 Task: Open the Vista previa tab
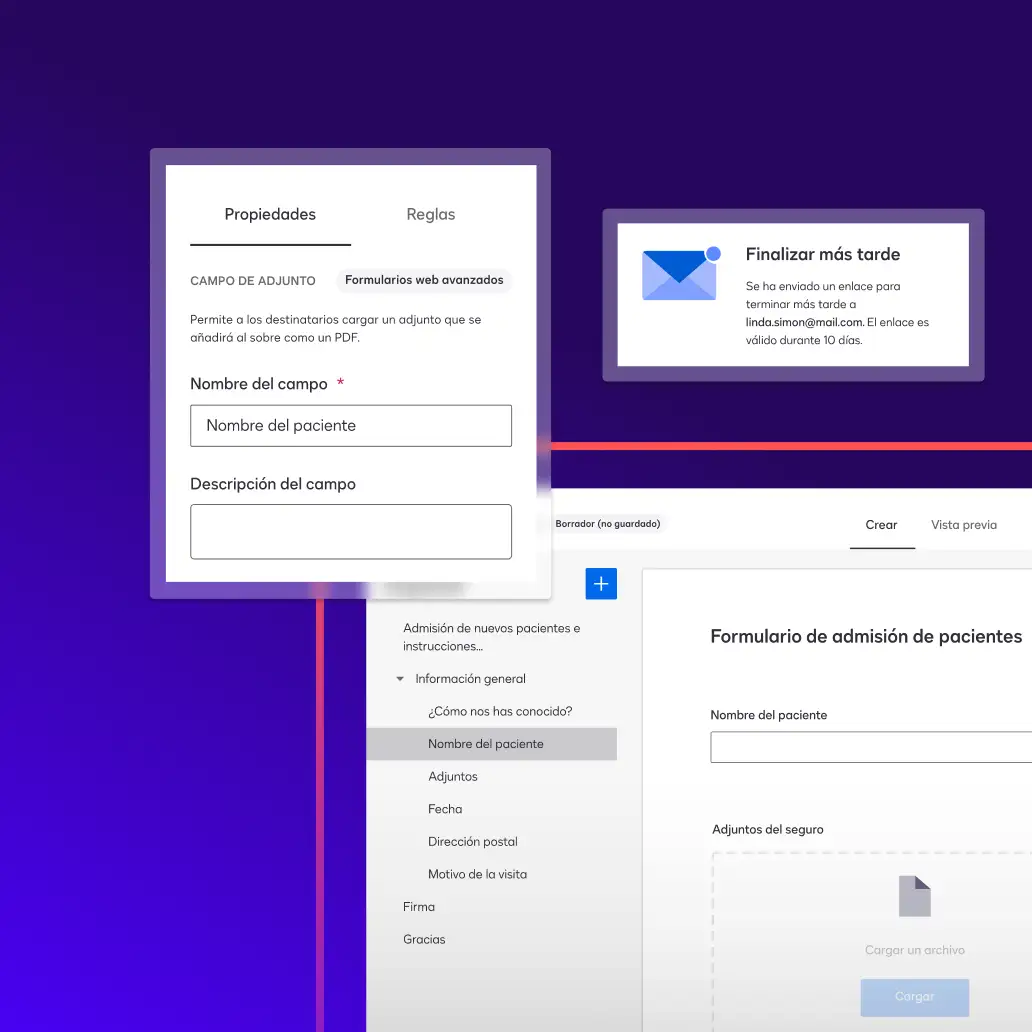(963, 524)
